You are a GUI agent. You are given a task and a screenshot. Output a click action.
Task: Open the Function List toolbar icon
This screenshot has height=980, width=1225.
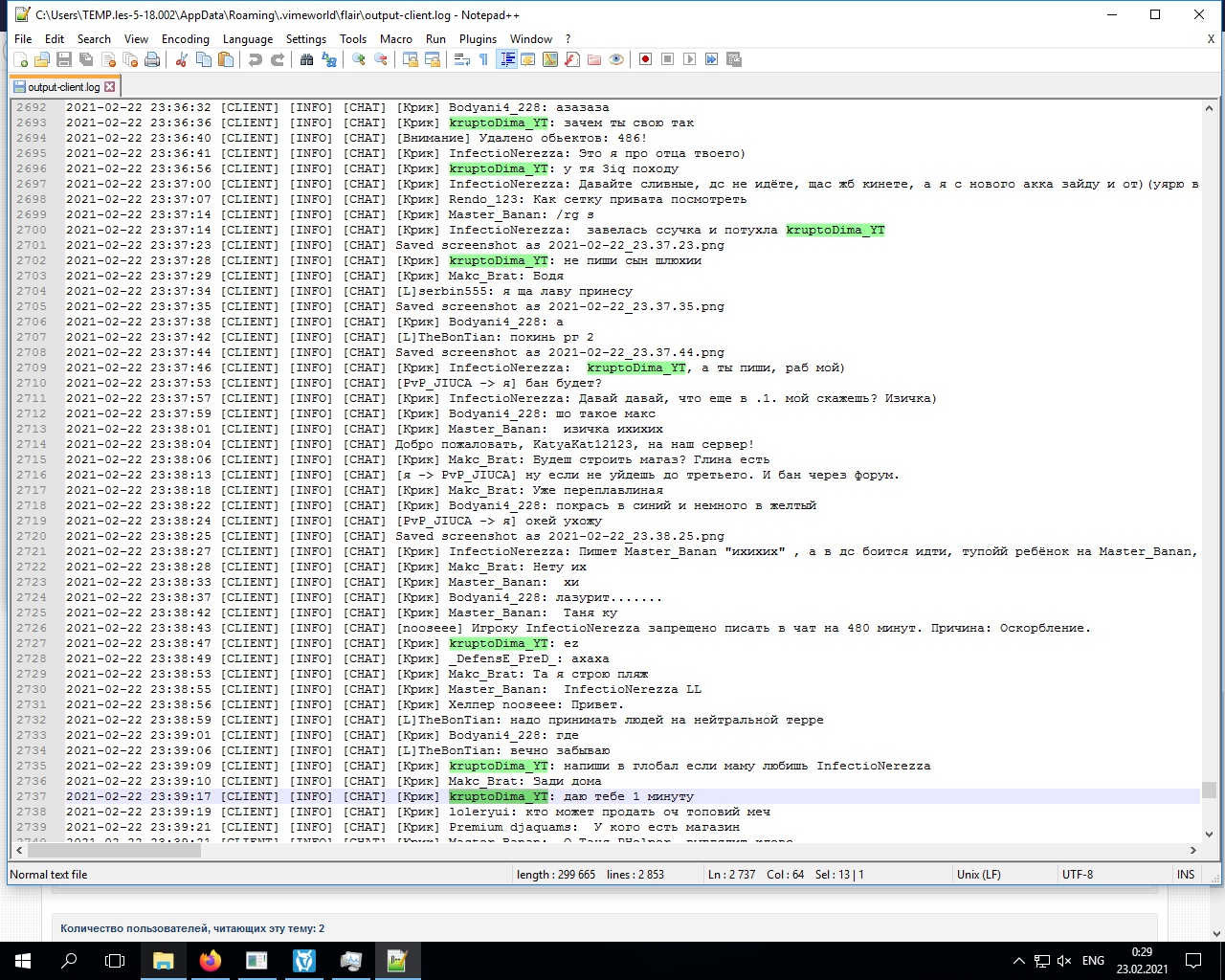(571, 59)
